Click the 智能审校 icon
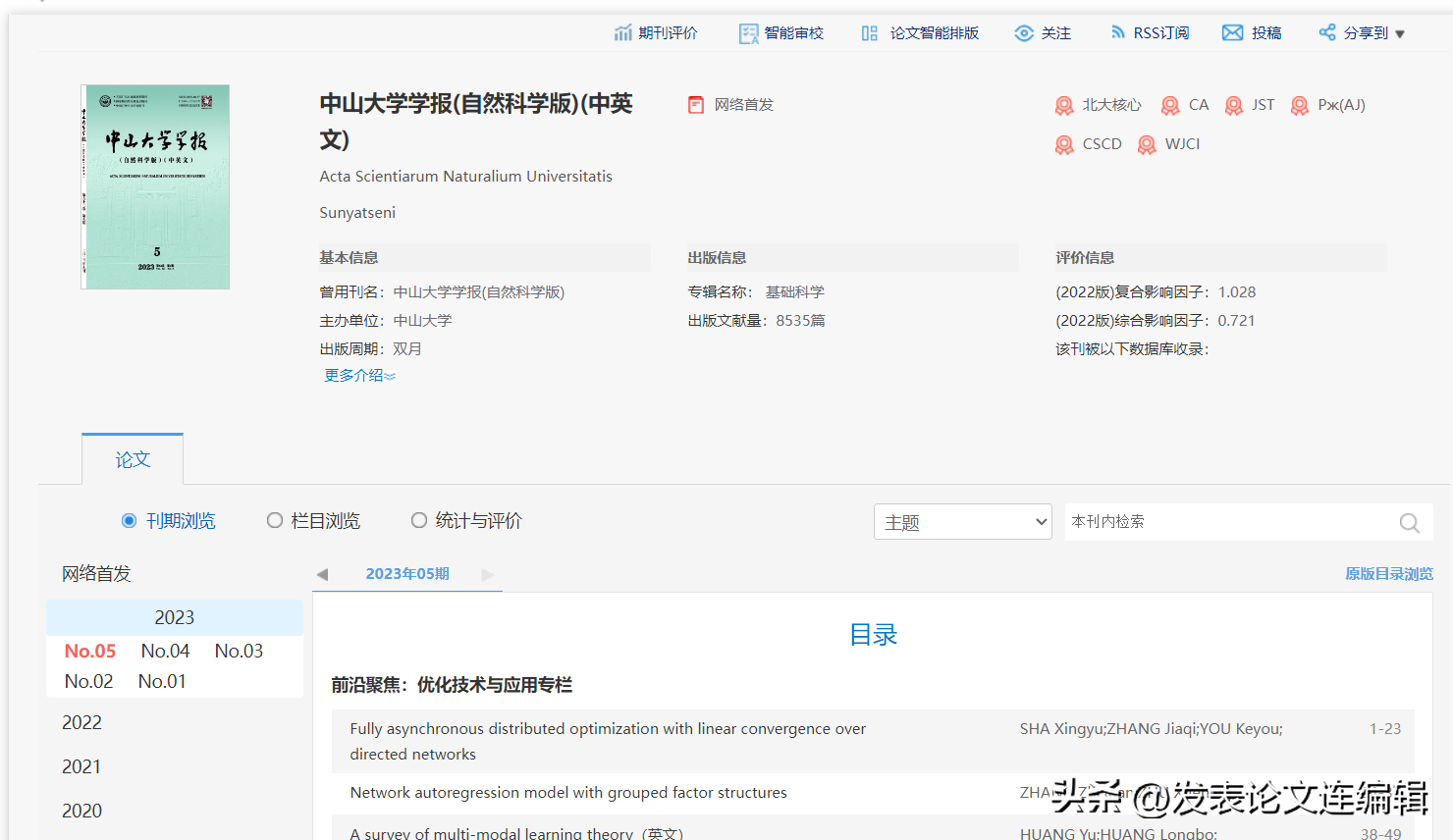 (x=749, y=33)
